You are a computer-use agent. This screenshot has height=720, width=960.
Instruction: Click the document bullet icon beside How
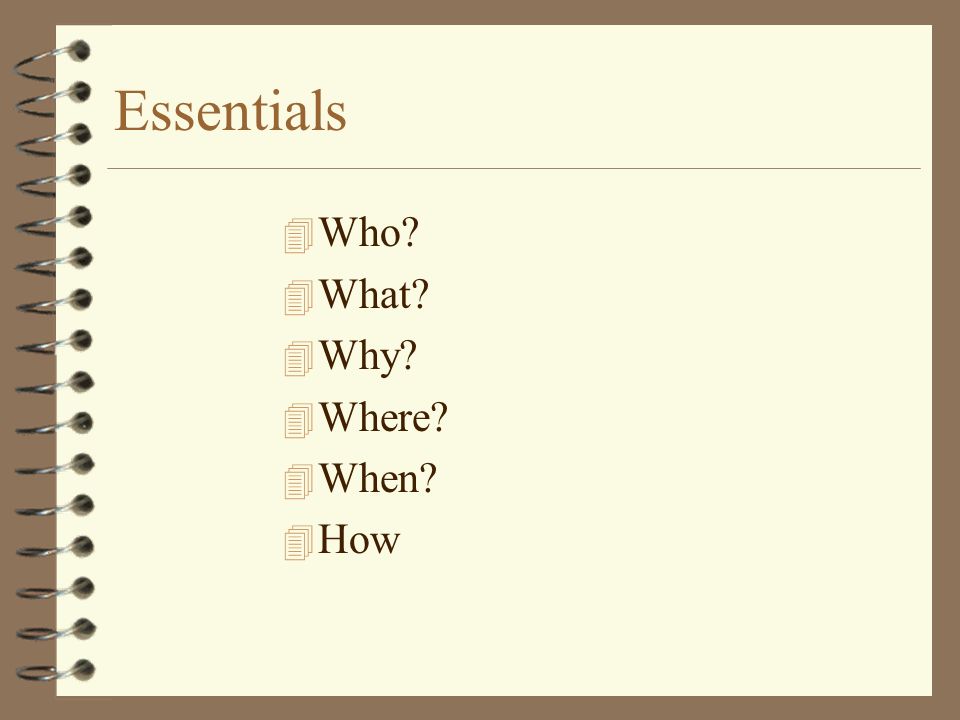(x=299, y=542)
